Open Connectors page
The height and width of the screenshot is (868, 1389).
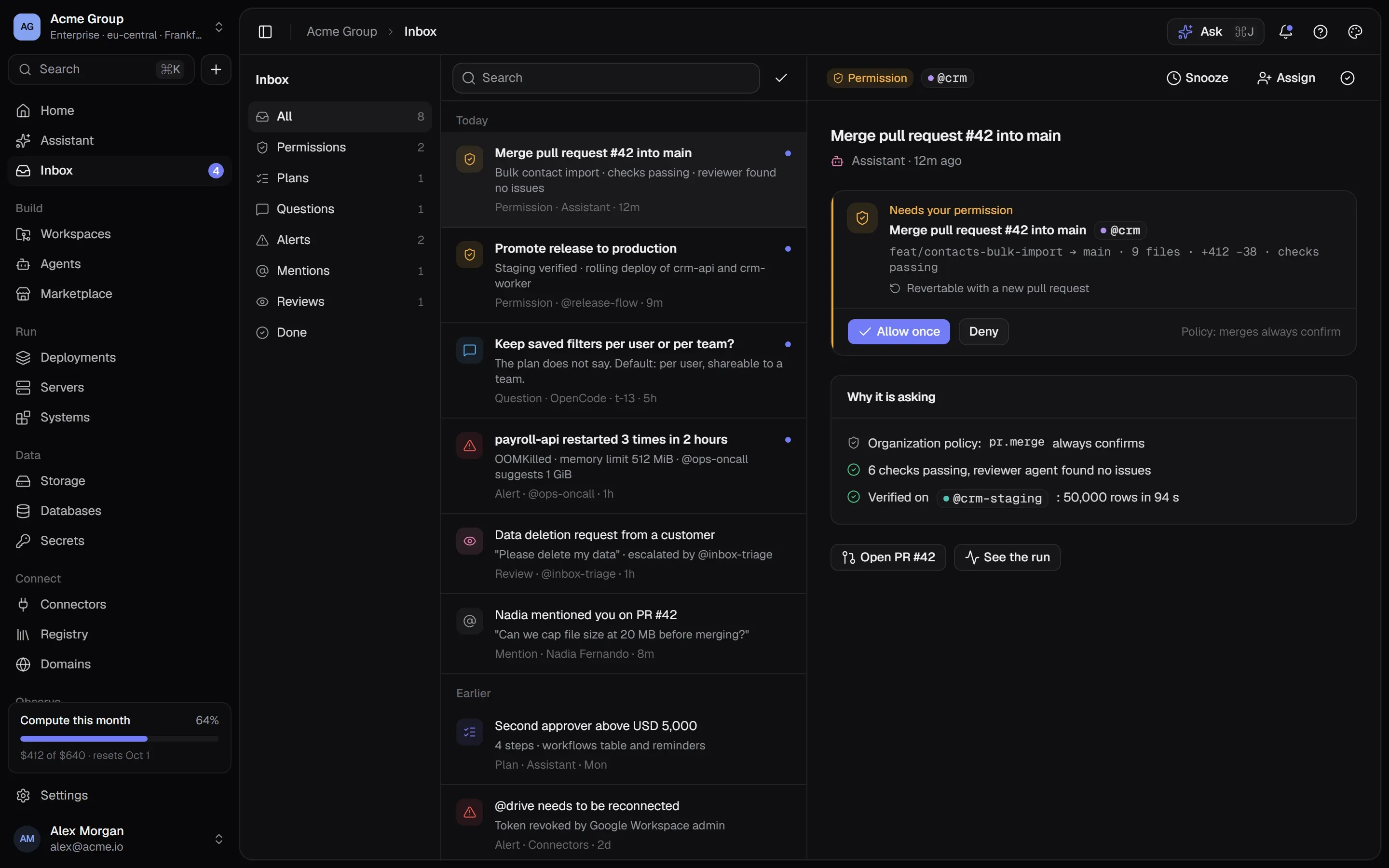tap(120, 604)
